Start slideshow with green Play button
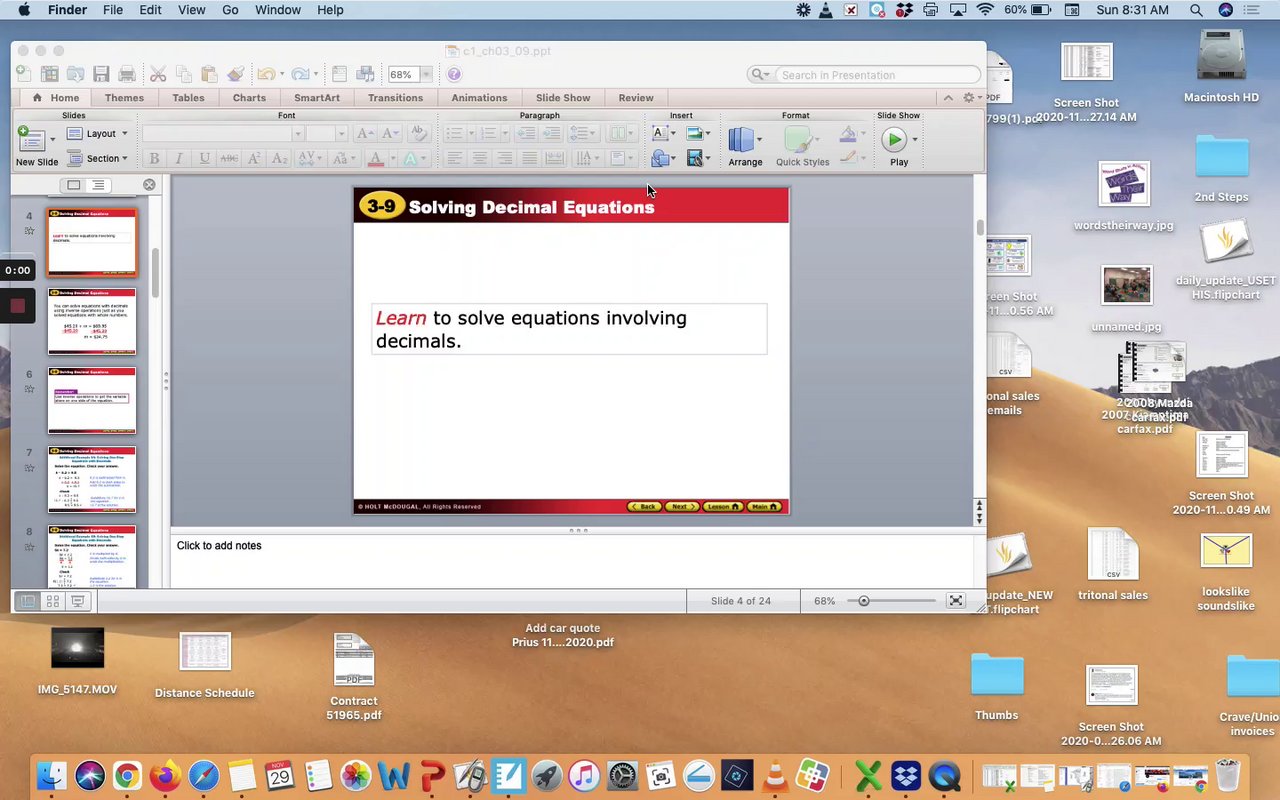This screenshot has width=1280, height=800. pos(894,139)
